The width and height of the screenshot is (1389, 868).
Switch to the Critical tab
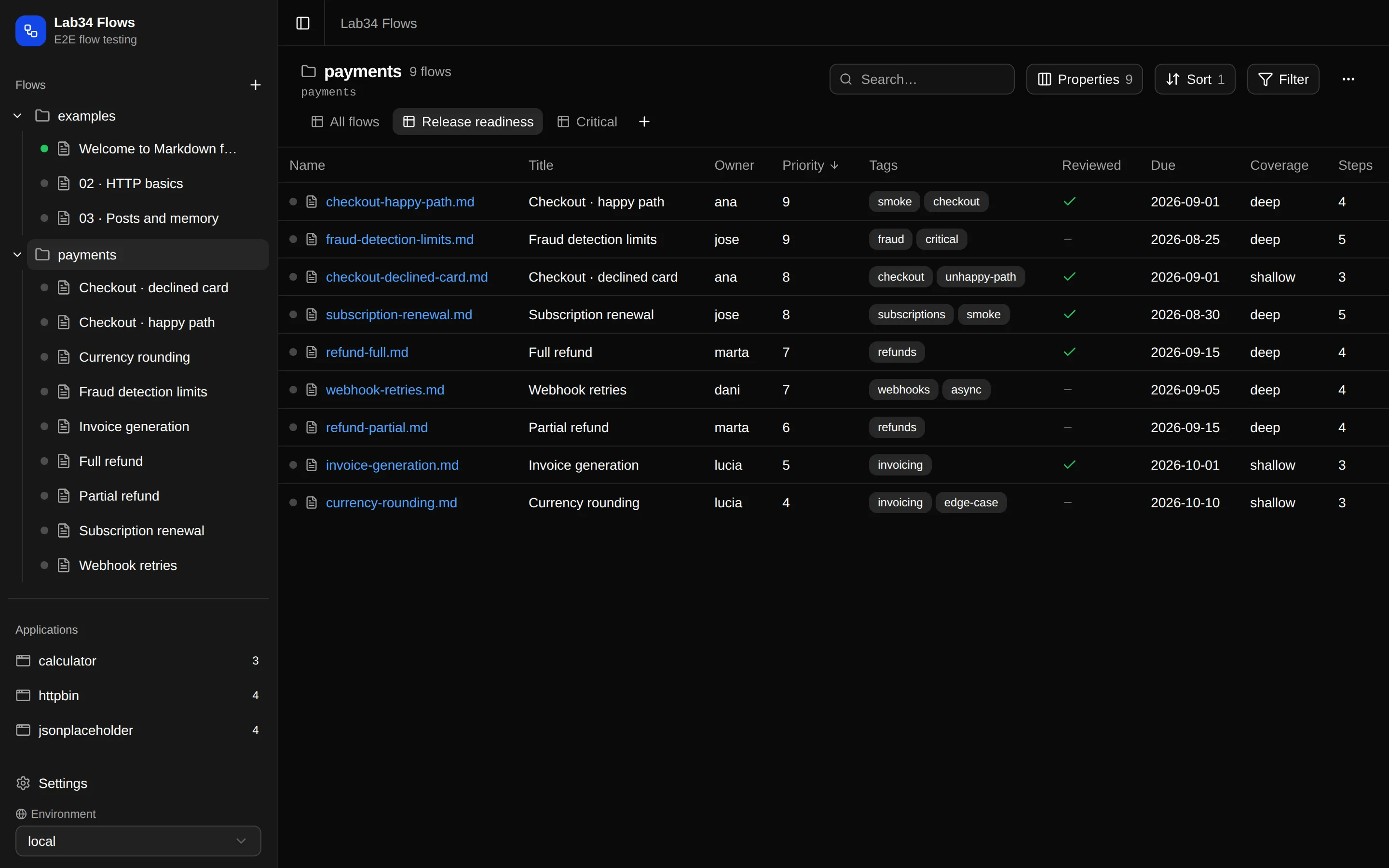(586, 122)
